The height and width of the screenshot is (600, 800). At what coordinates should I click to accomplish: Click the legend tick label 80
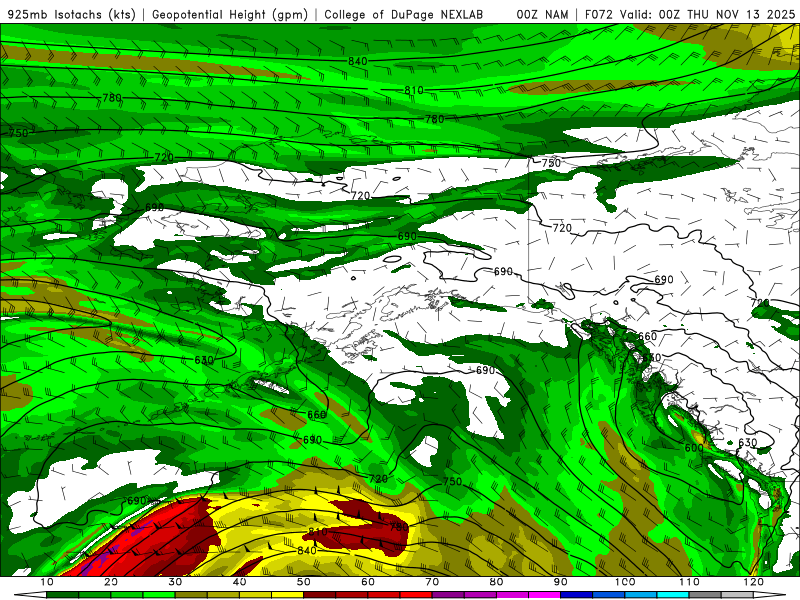(x=496, y=582)
